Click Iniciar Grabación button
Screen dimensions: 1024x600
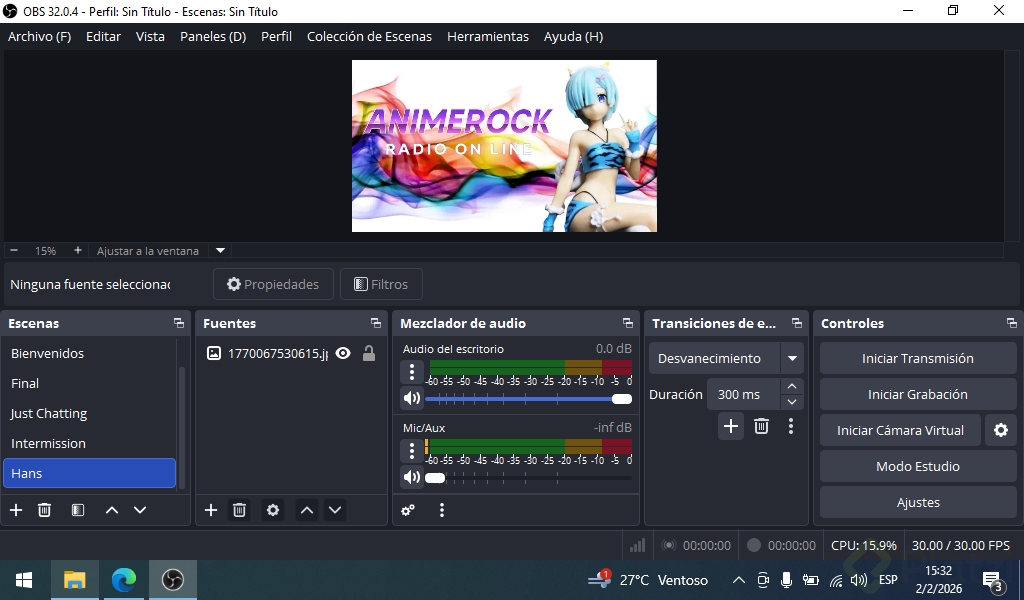918,394
